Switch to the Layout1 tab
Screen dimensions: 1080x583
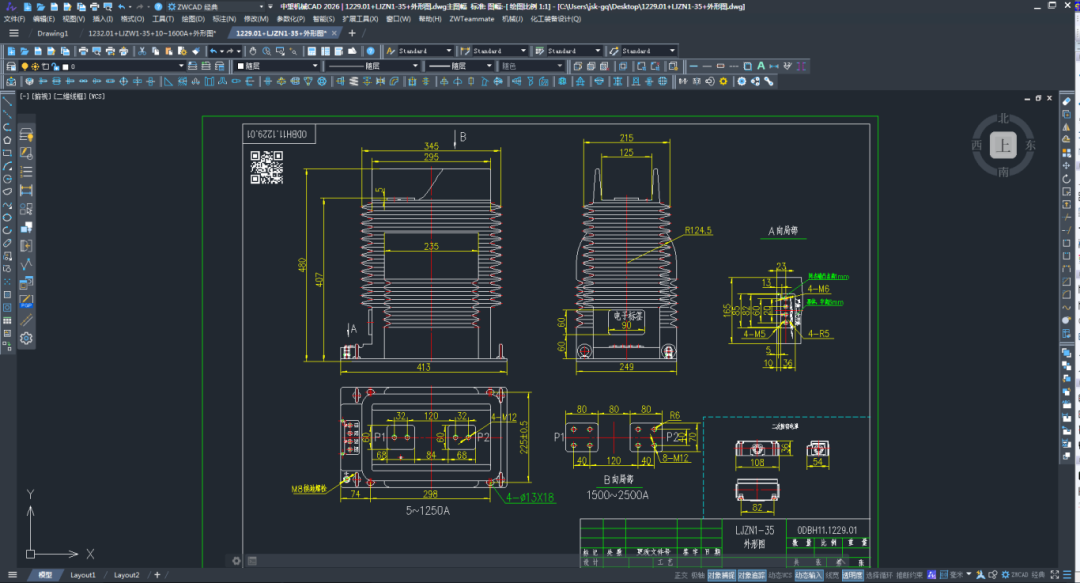point(83,575)
